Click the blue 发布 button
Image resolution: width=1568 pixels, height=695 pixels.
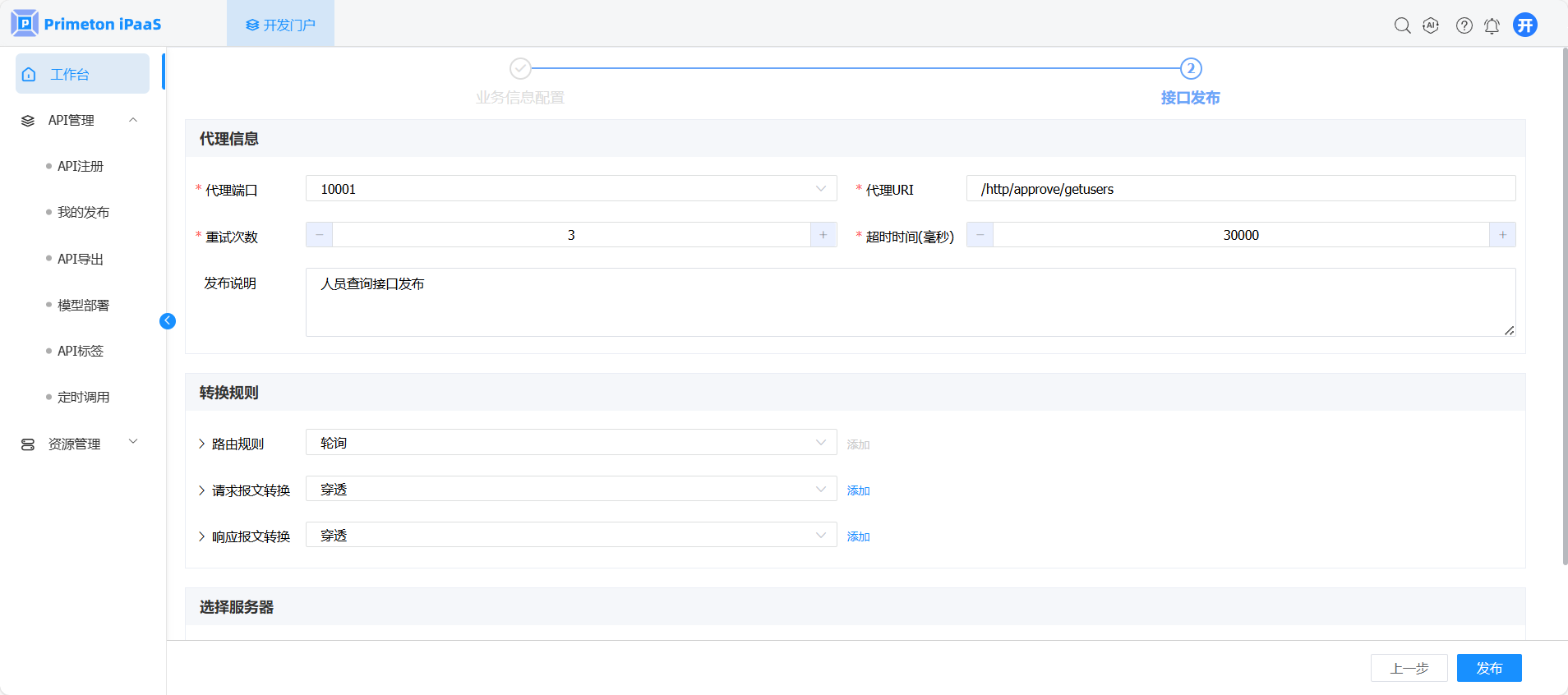1488,668
